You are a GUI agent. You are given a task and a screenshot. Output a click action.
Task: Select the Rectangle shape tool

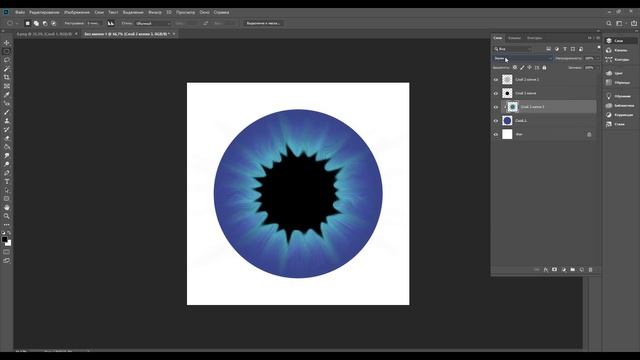7,199
